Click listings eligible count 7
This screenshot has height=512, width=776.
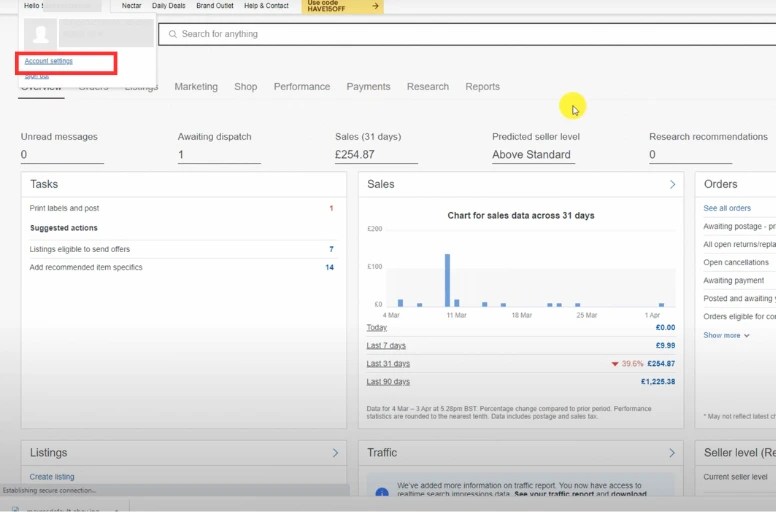(331, 249)
